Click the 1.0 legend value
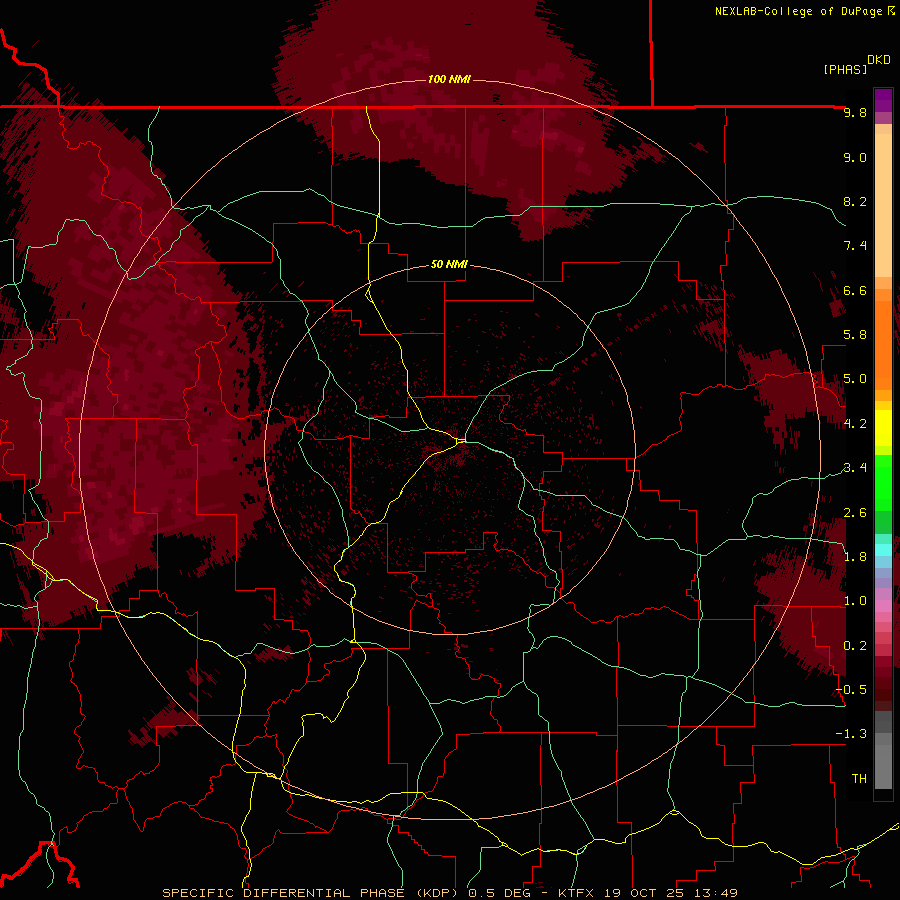This screenshot has width=900, height=900. coord(855,601)
